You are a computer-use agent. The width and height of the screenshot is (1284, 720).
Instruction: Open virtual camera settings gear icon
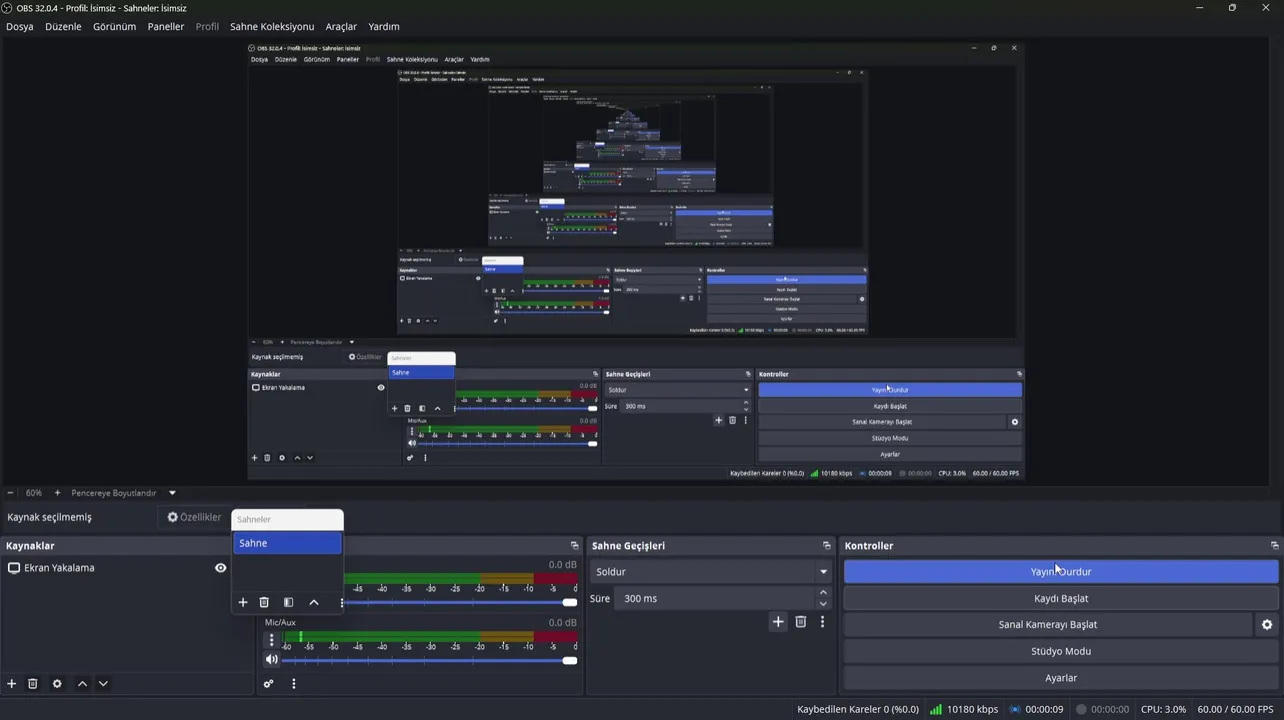click(1267, 625)
